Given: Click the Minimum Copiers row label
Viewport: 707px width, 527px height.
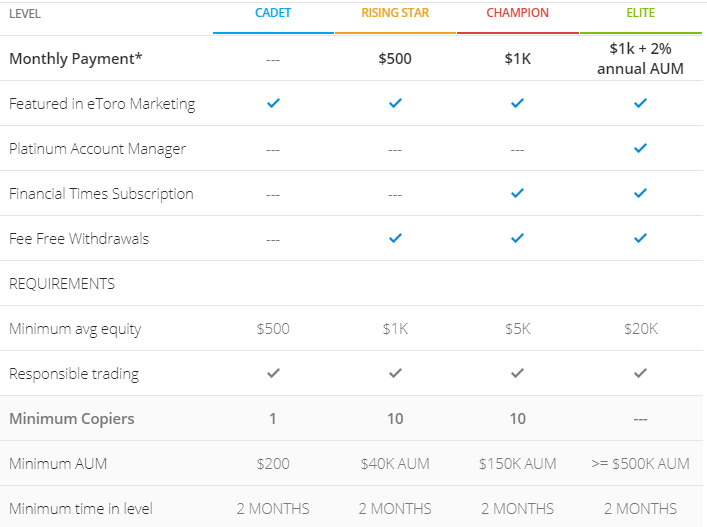Looking at the screenshot, I should [x=70, y=418].
